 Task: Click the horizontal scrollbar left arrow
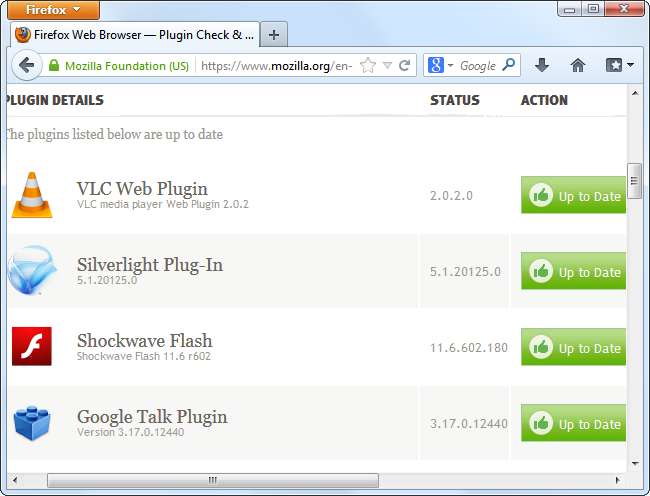15,480
